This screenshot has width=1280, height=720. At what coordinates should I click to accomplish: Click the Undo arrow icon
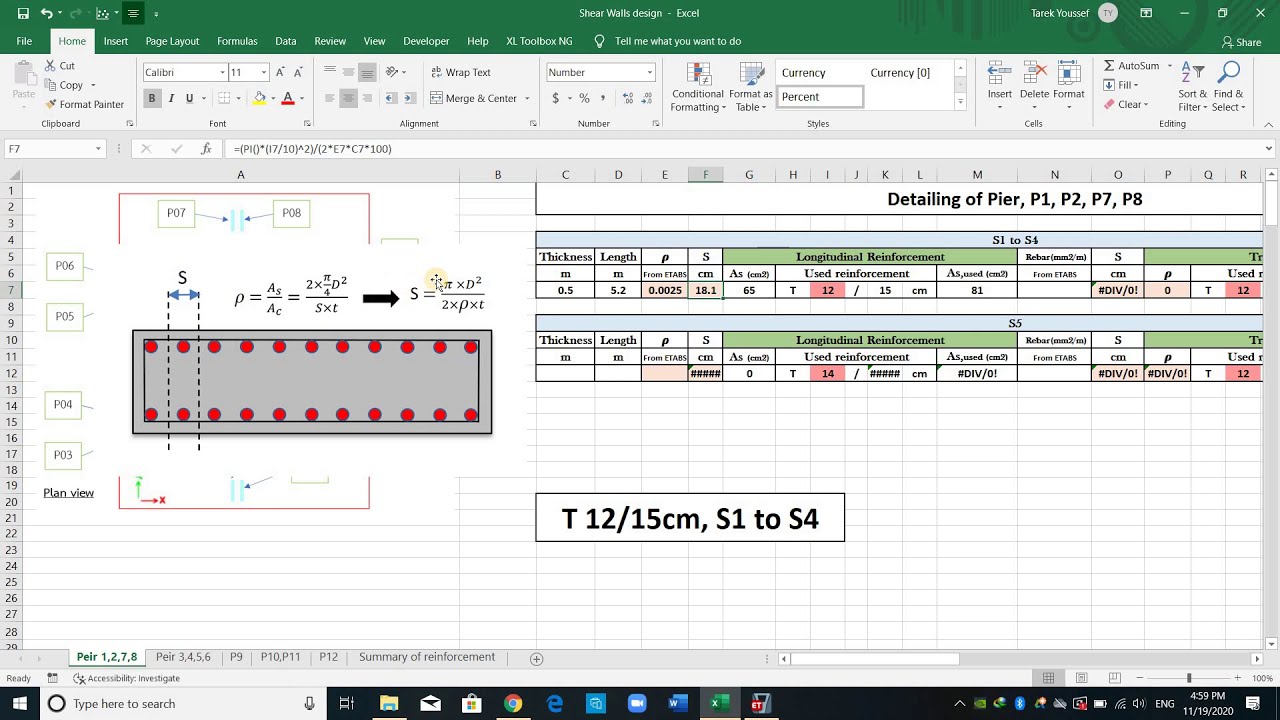[47, 14]
